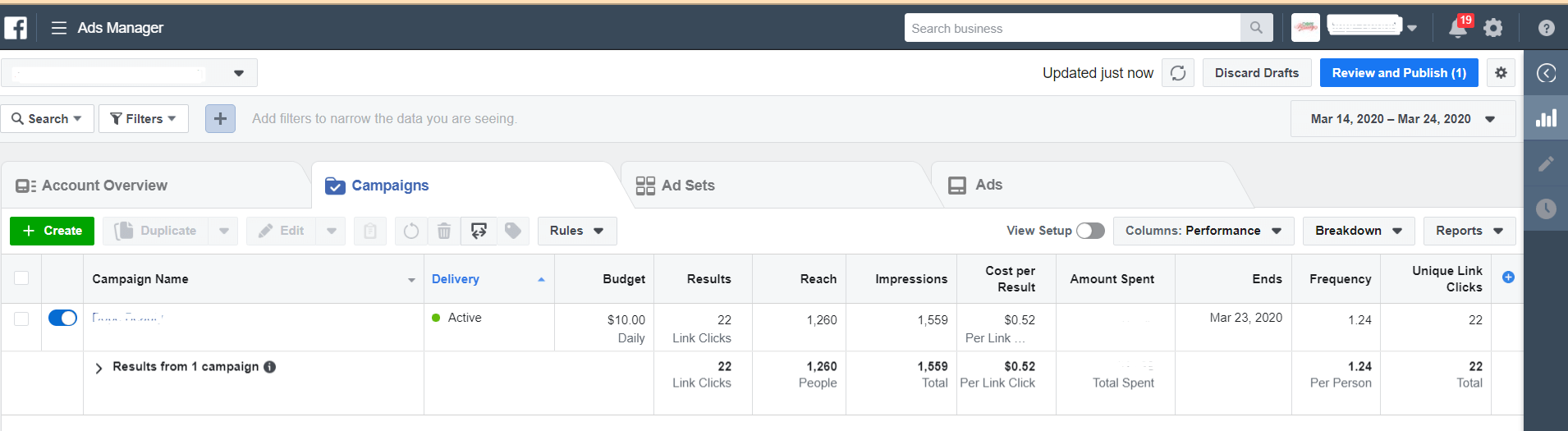Viewport: 1568px width, 431px height.
Task: Open the ad account selector dropdown
Action: [129, 73]
